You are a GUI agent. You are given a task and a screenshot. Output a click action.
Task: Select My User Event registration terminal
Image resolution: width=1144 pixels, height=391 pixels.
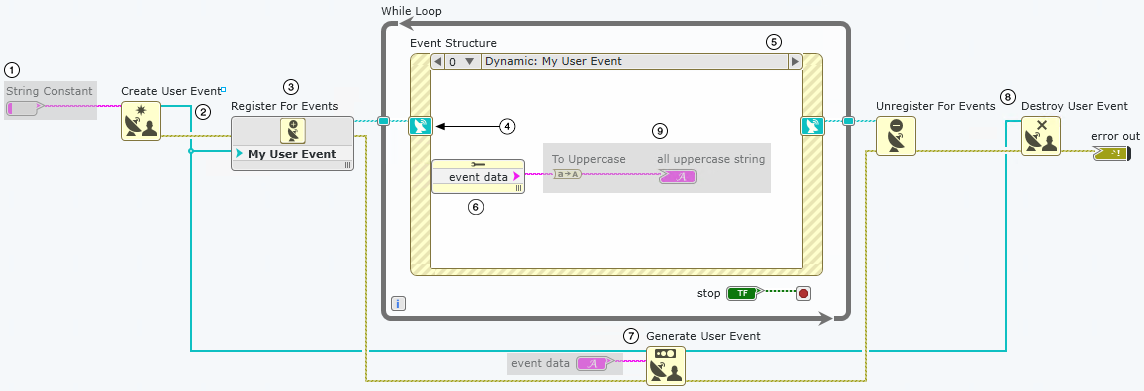[x=293, y=154]
